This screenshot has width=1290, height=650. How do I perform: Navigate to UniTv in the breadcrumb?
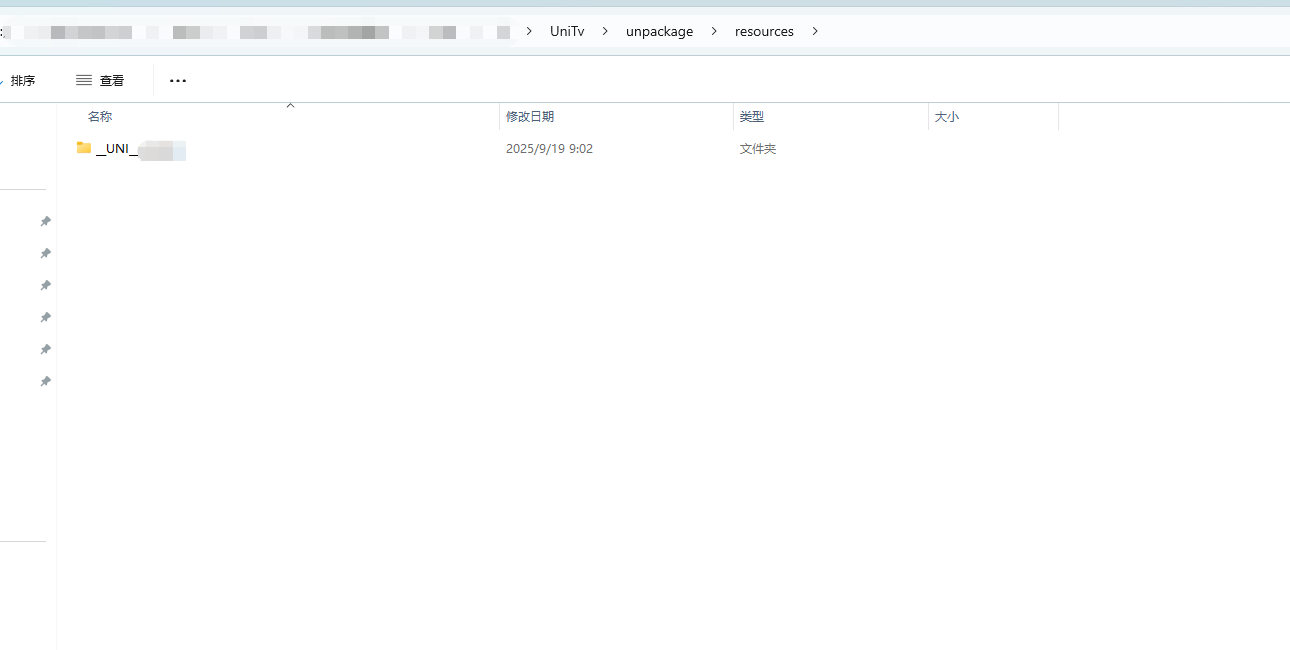click(567, 31)
